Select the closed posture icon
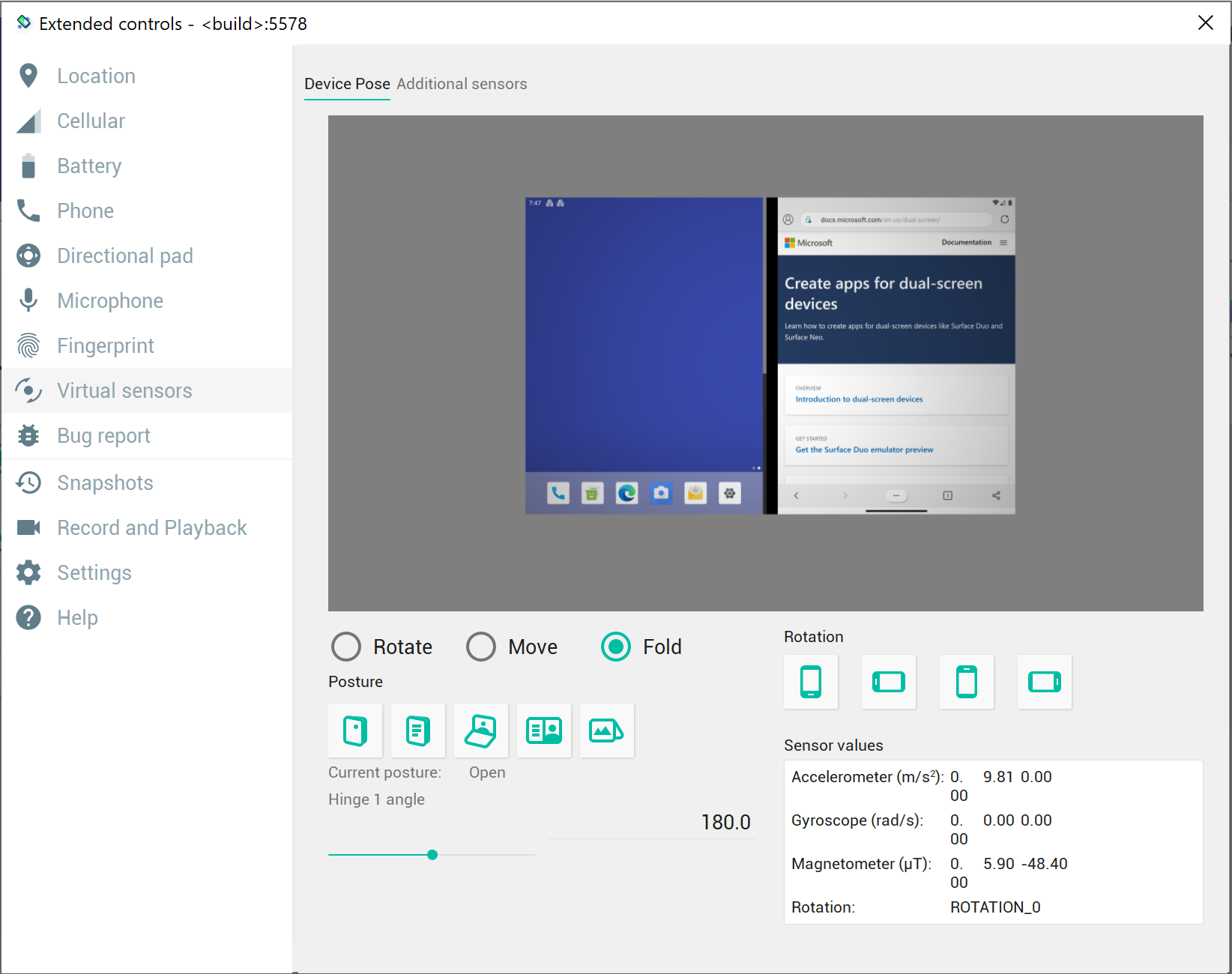This screenshot has width=1232, height=974. pos(355,730)
